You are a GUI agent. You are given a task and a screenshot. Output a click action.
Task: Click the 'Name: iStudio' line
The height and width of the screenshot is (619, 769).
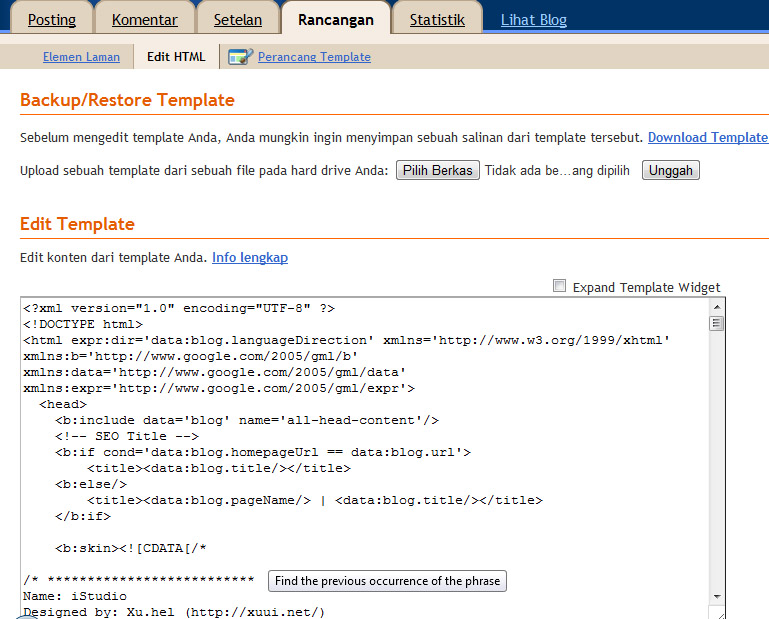click(x=75, y=596)
